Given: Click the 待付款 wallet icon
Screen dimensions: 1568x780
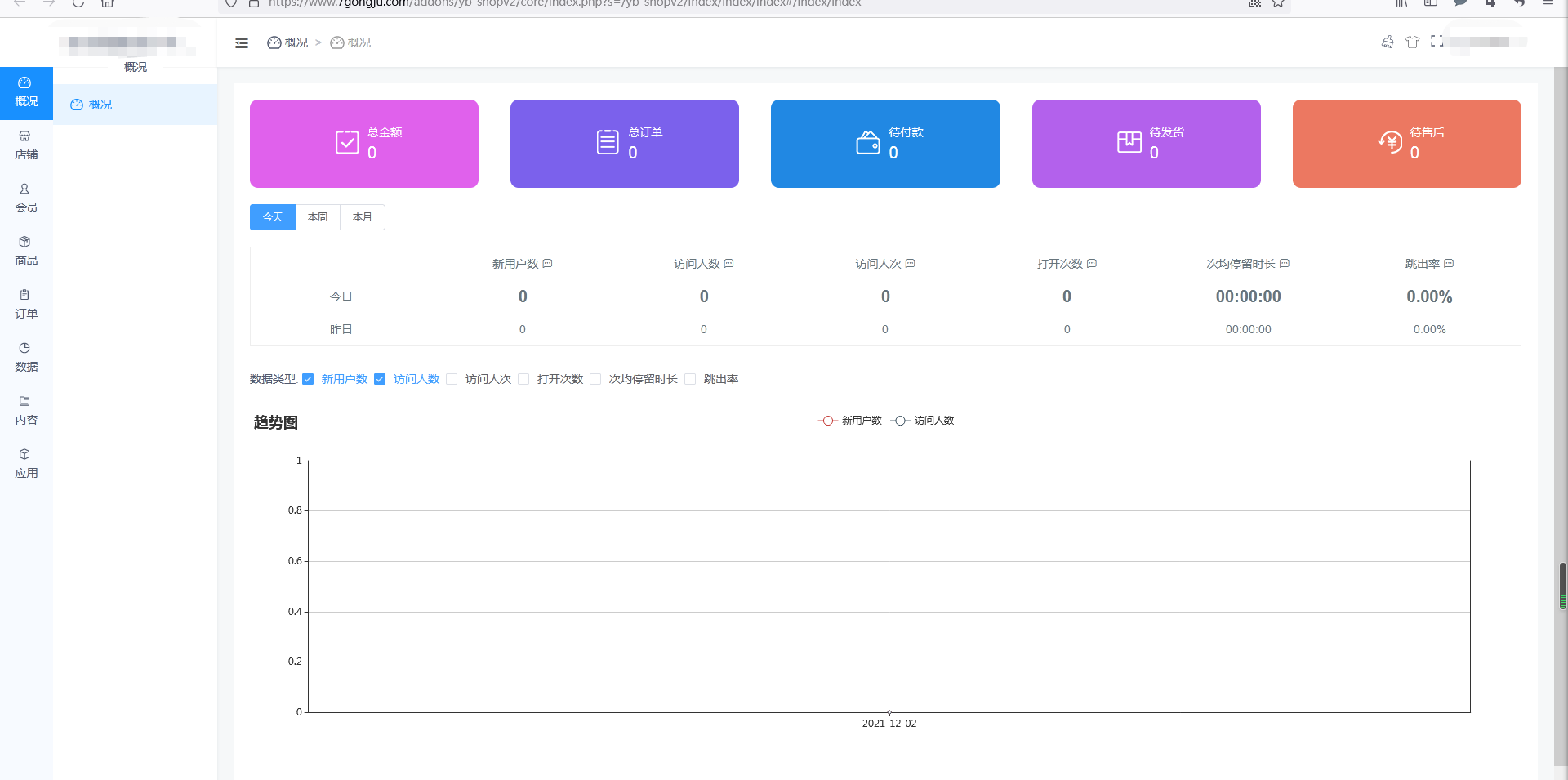Looking at the screenshot, I should (868, 142).
